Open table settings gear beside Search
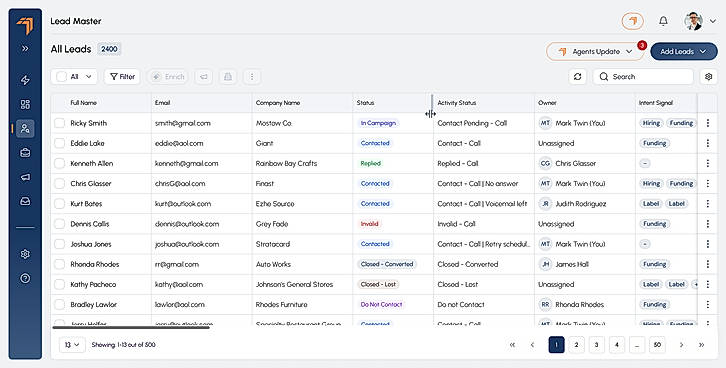Viewport: 726px width, 368px height. pos(708,77)
